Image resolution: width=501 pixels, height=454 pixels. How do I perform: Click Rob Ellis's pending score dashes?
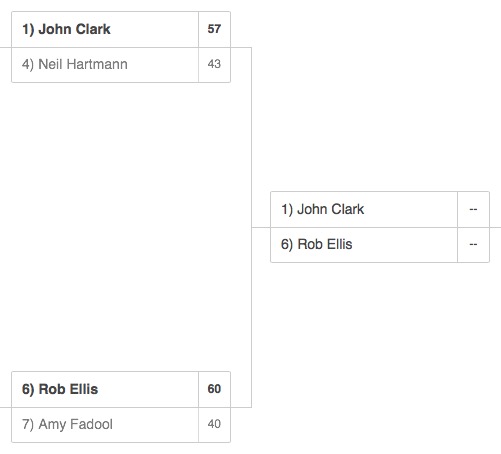click(x=473, y=245)
